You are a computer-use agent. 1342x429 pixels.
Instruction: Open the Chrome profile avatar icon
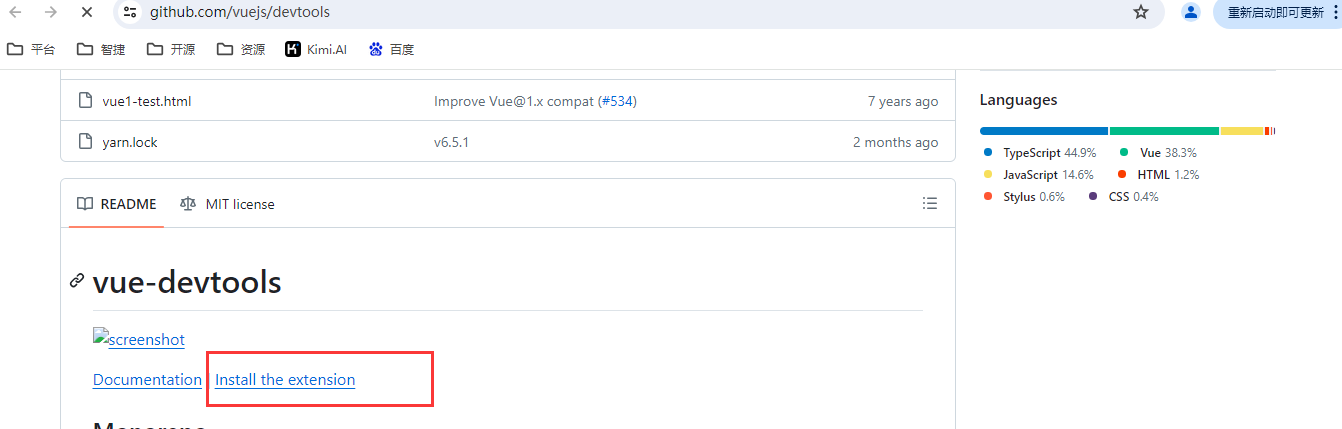(x=1191, y=12)
